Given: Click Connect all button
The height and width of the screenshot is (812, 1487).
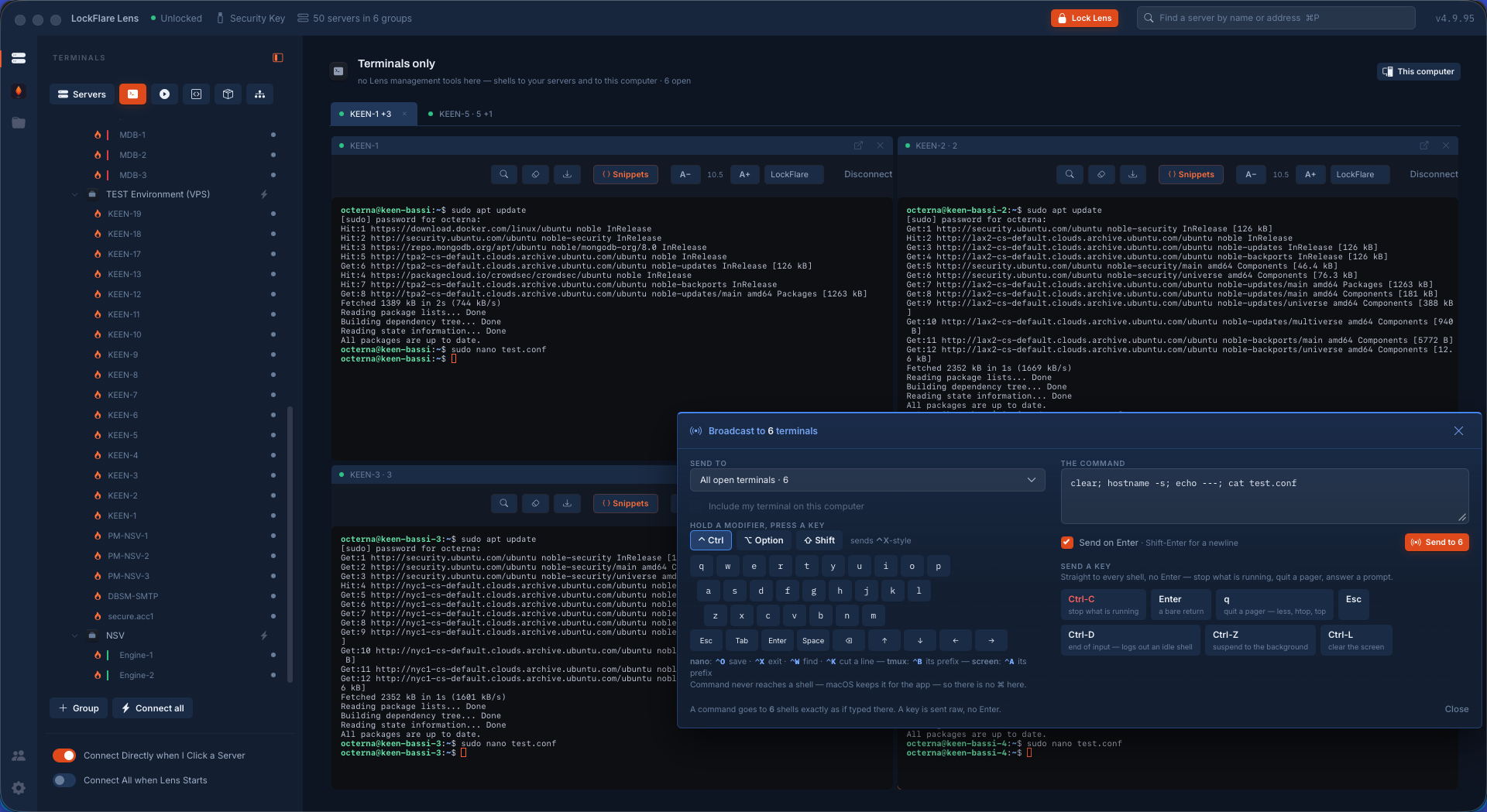Looking at the screenshot, I should [x=153, y=708].
